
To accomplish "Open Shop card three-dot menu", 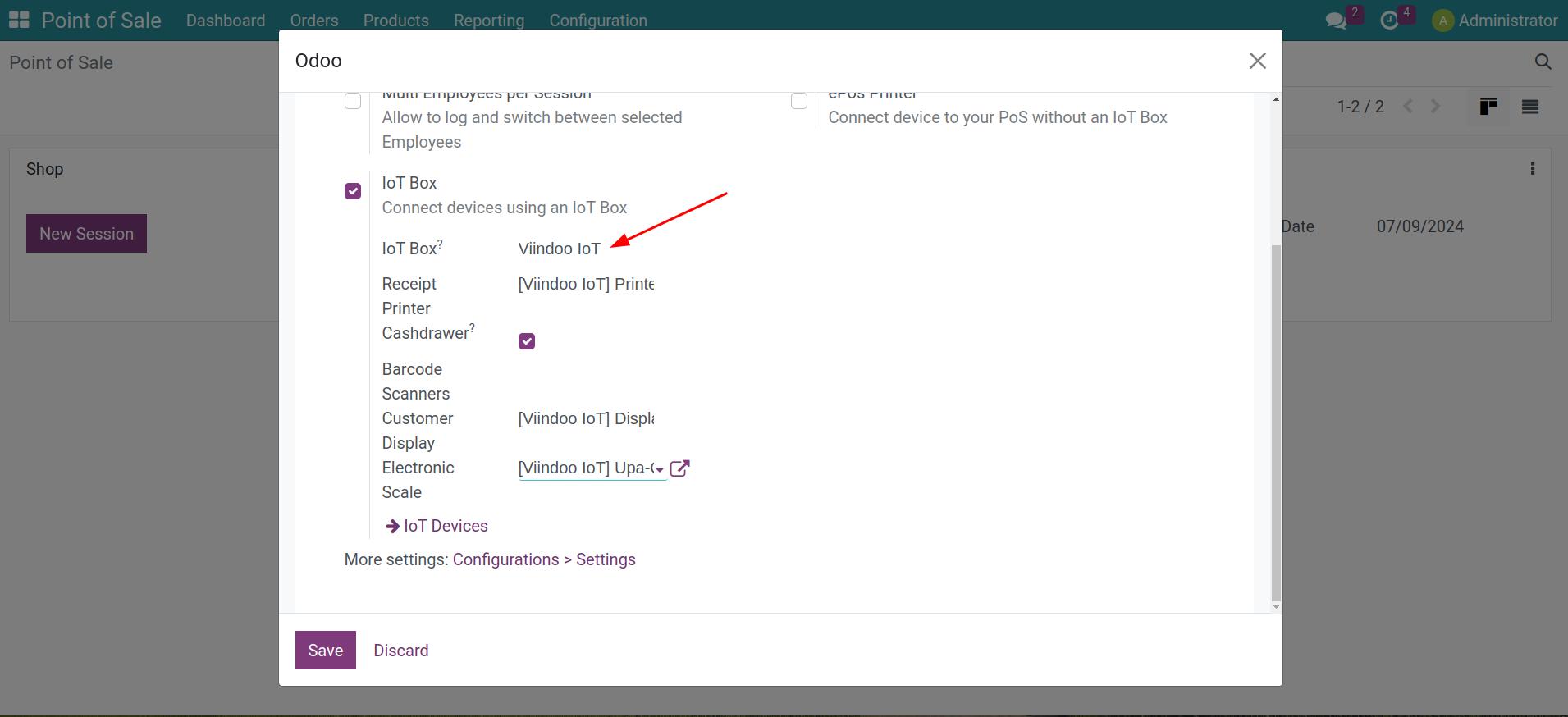I will coord(1532,169).
